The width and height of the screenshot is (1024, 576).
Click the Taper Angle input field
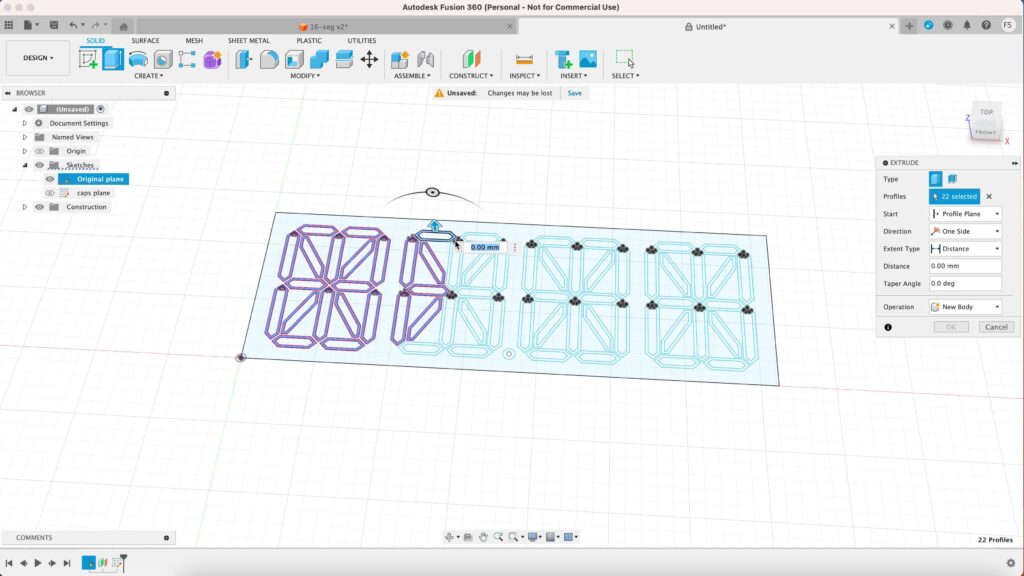[x=965, y=284]
